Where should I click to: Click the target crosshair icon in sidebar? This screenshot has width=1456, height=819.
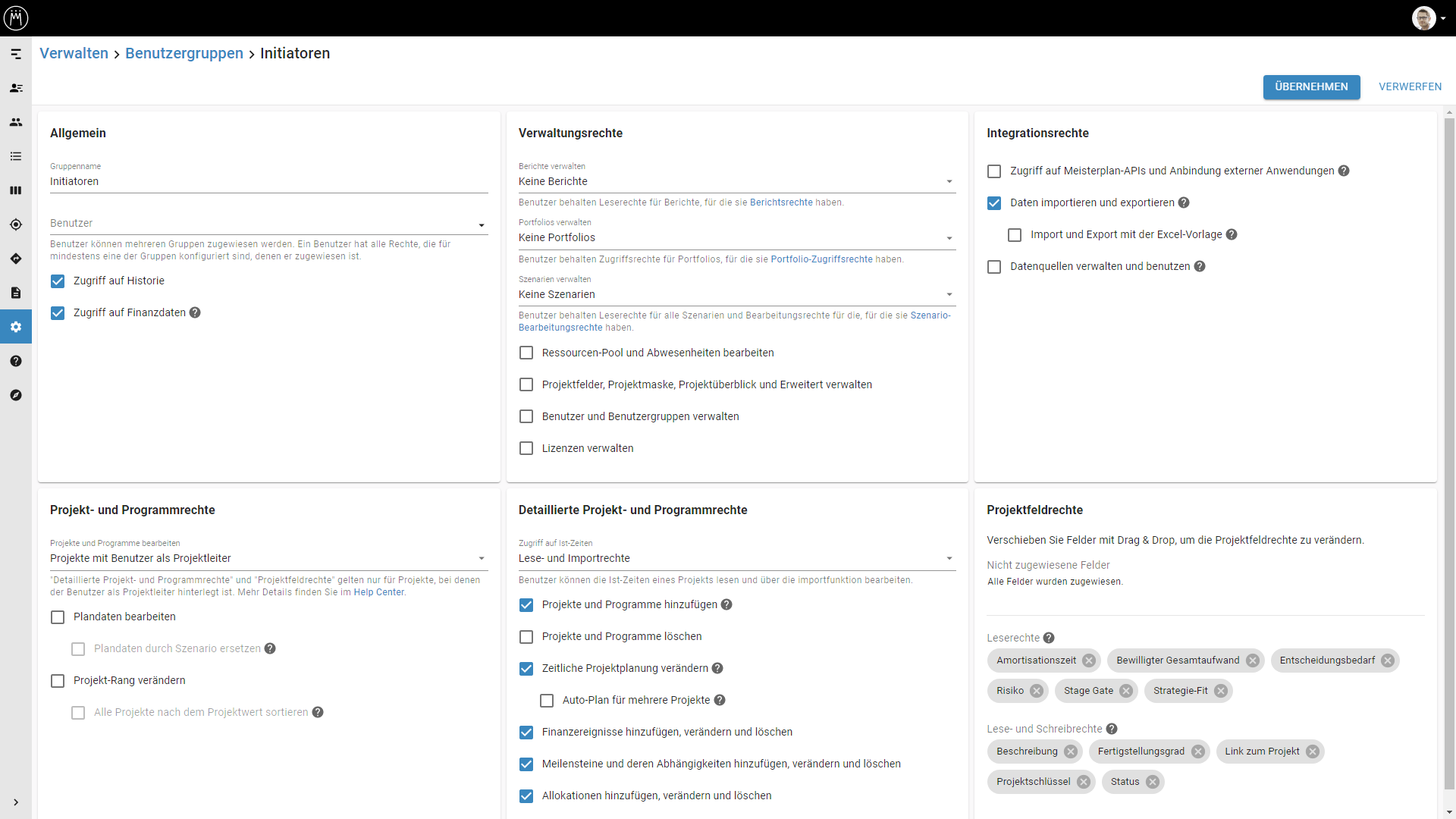coord(16,224)
